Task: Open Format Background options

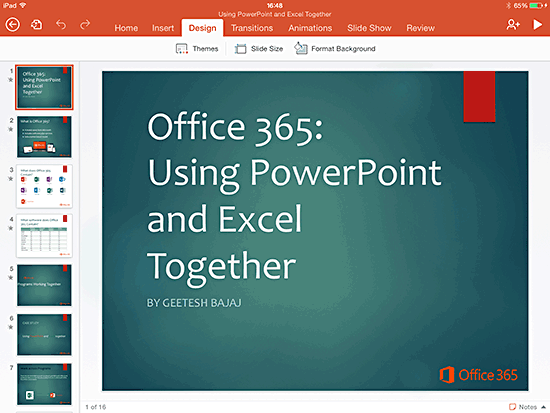Action: (x=335, y=48)
